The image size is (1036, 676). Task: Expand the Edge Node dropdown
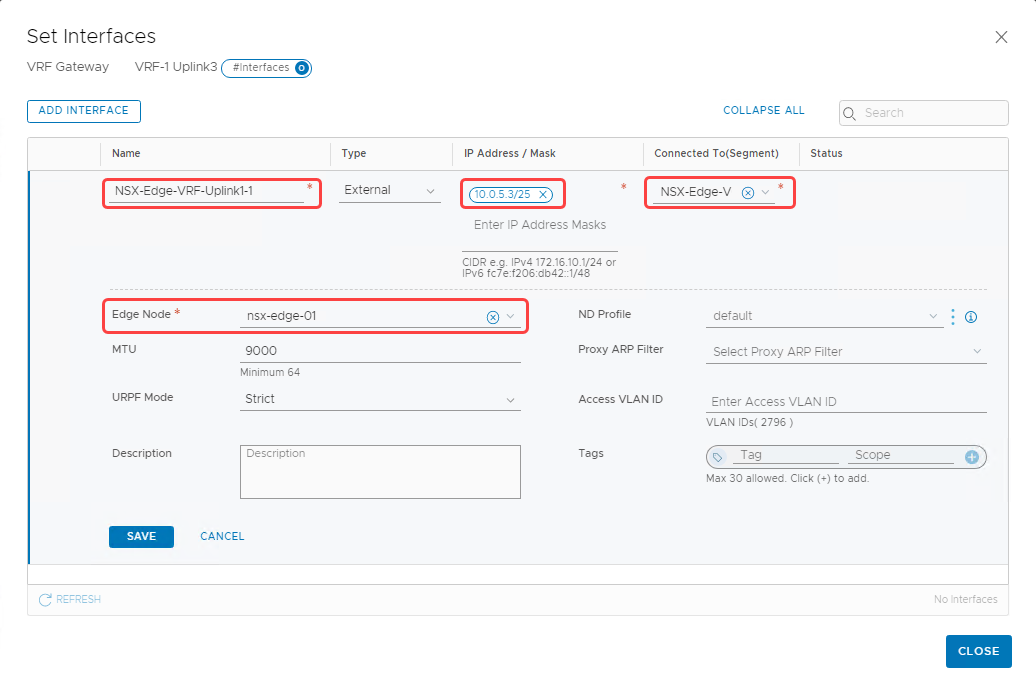[511, 317]
